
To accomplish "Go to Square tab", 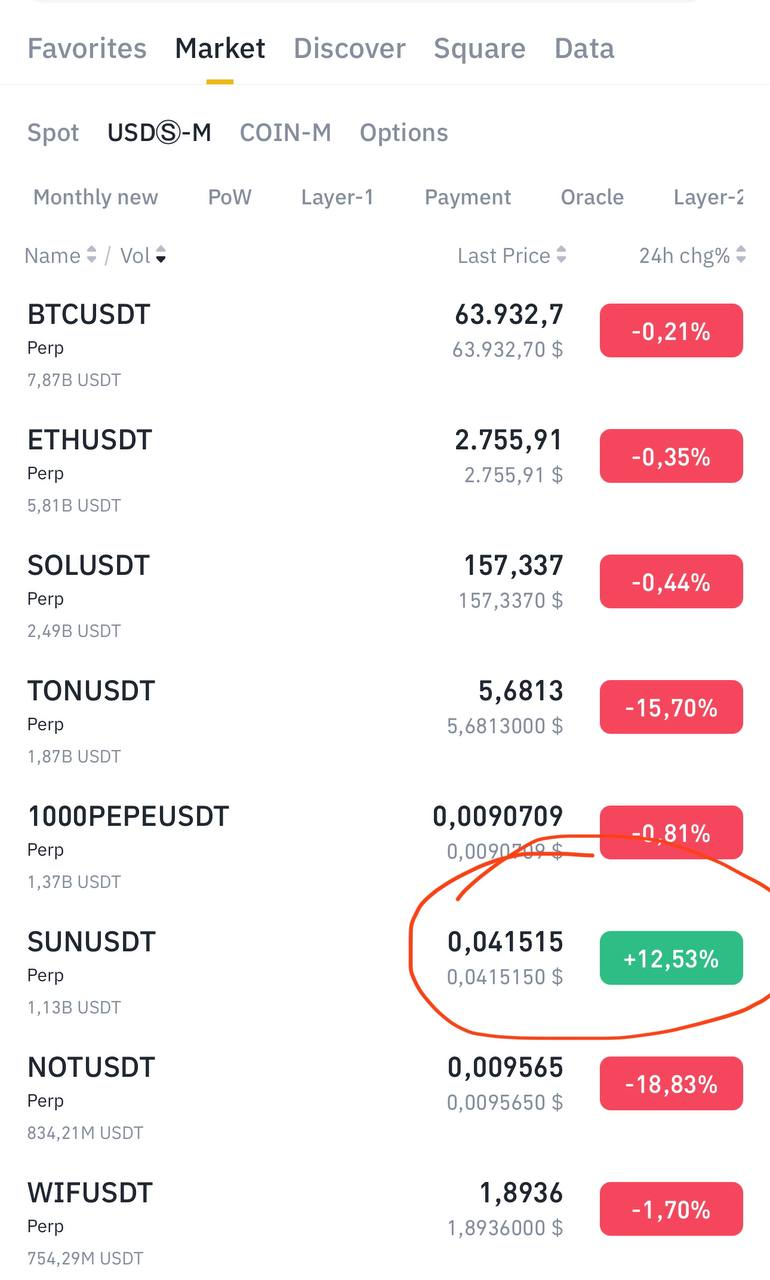I will point(479,48).
